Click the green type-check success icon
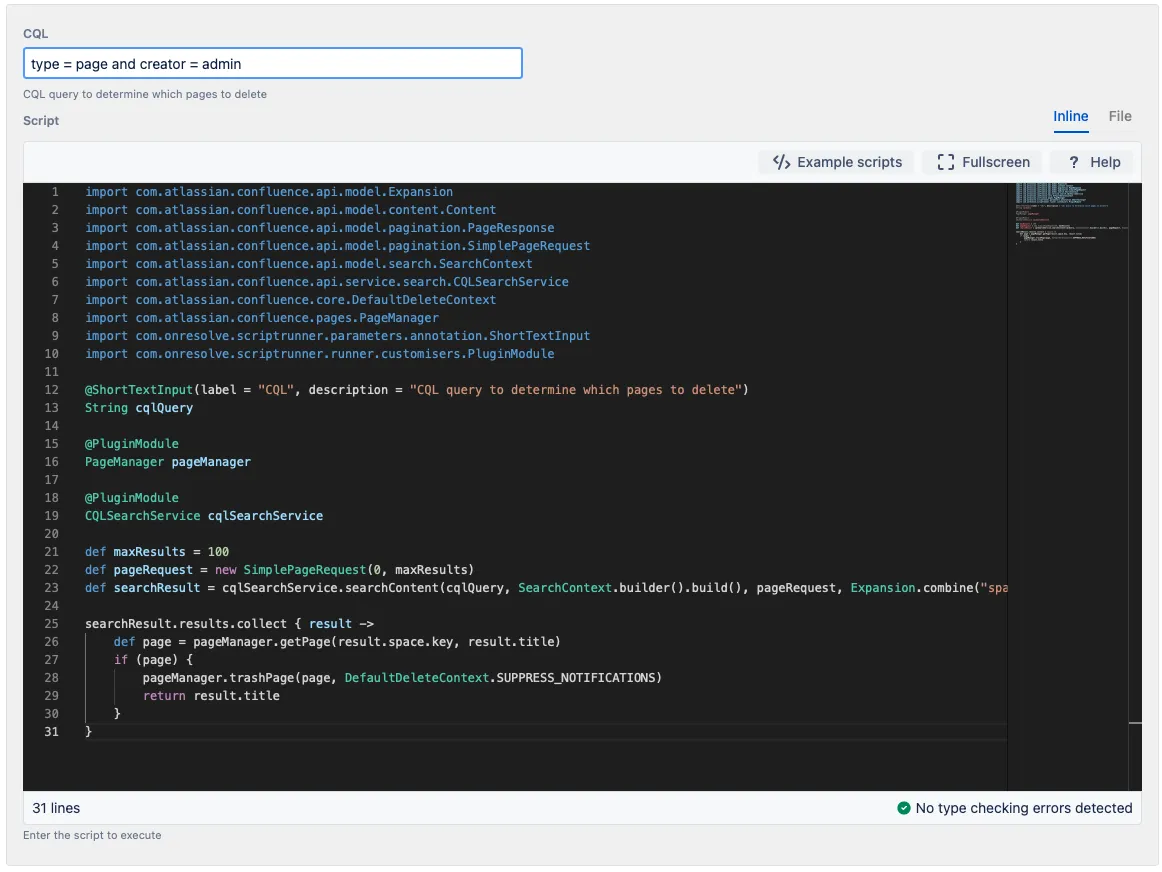The image size is (1162, 872). point(903,808)
